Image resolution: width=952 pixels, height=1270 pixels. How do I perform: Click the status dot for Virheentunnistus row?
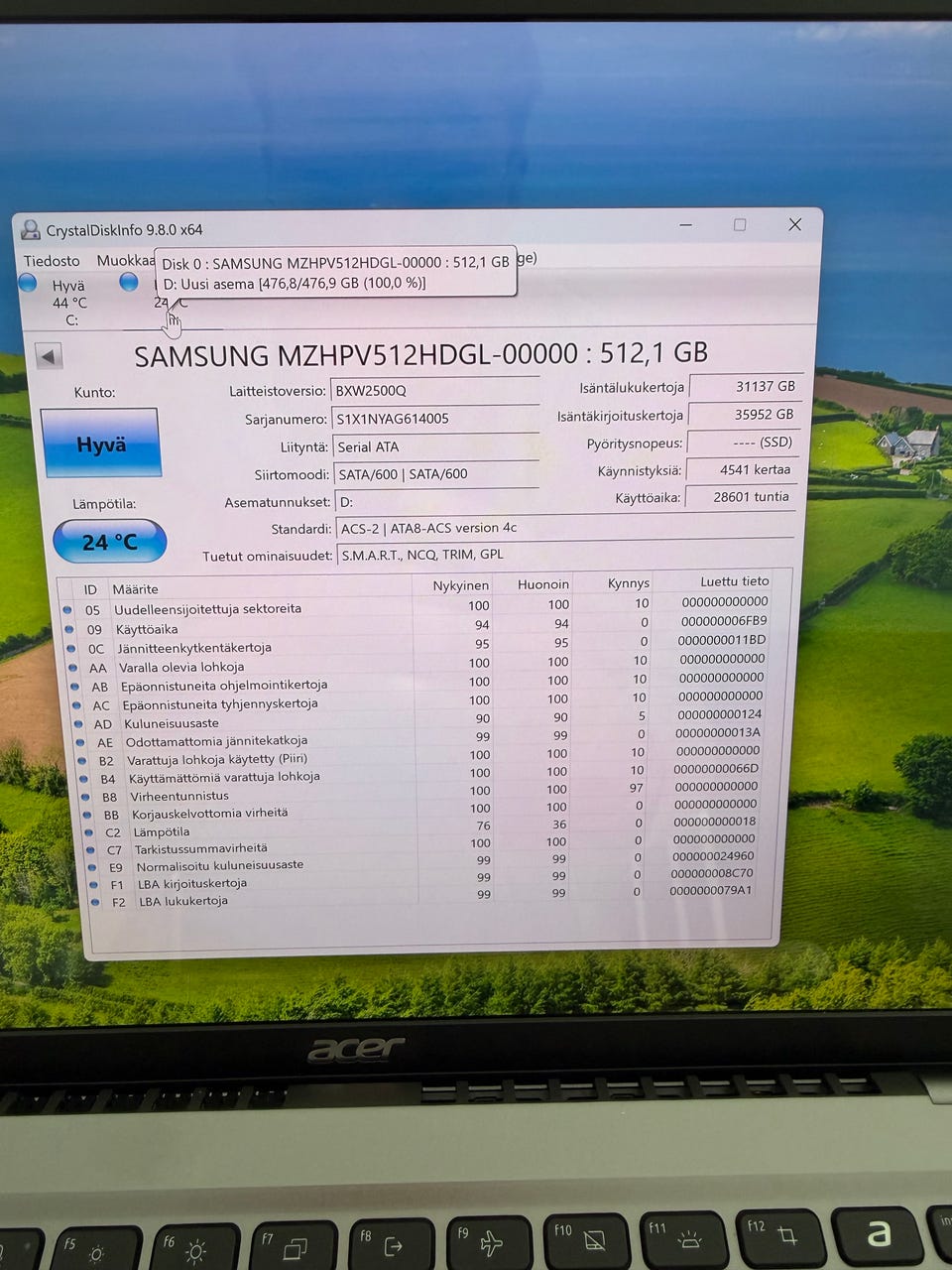84,797
